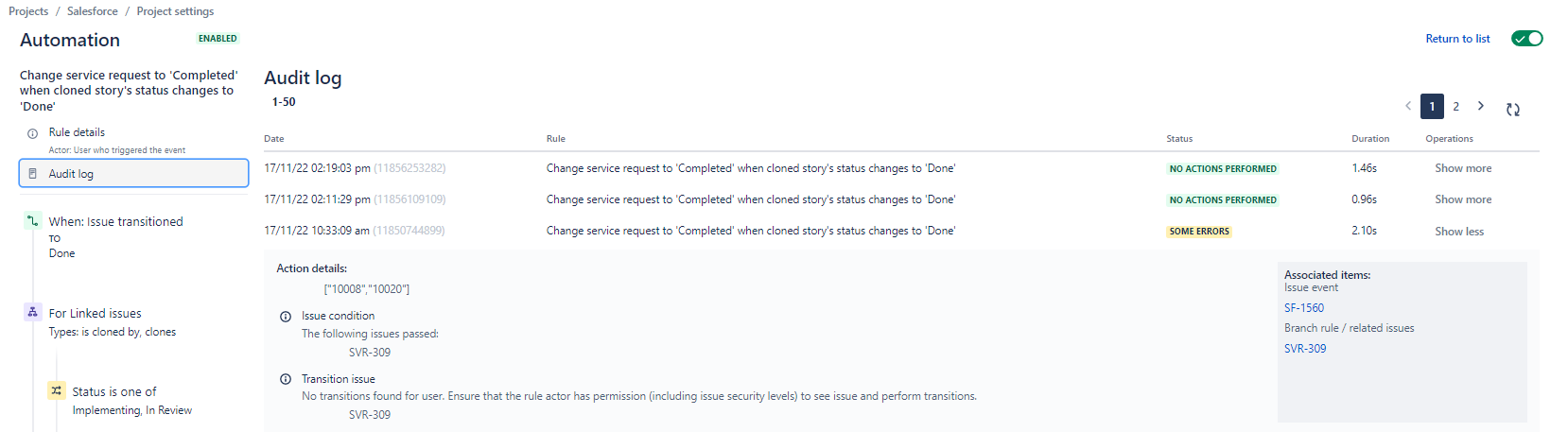This screenshot has height=432, width=1568.
Task: Click the Issue condition info icon
Action: (286, 317)
